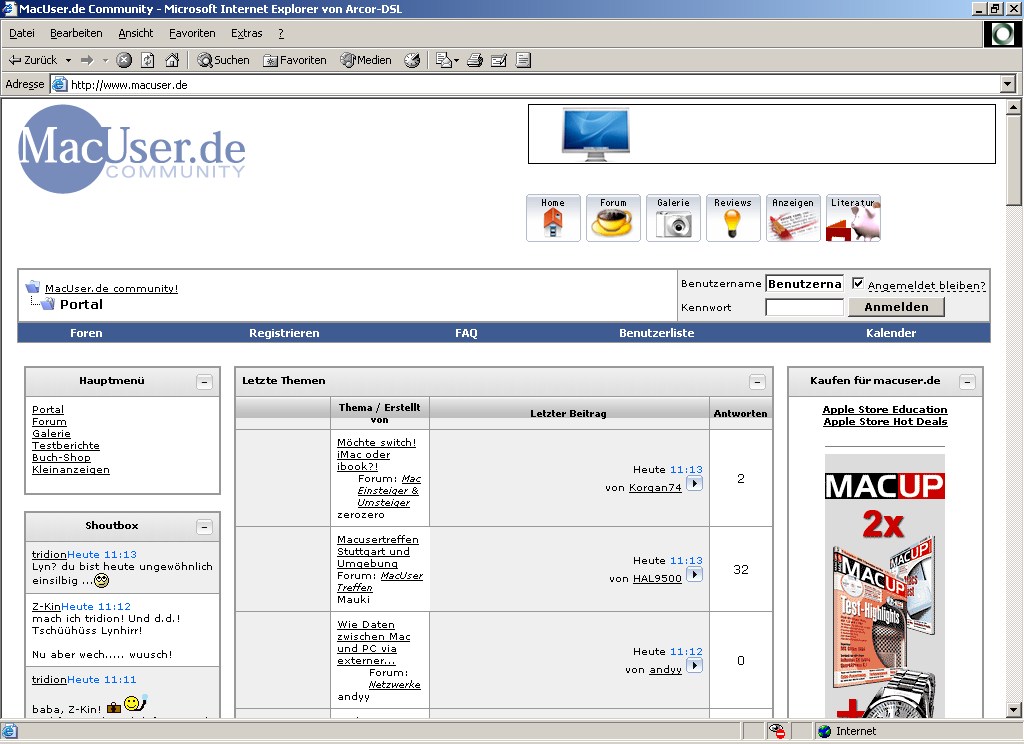
Task: Click the Benutzername input field
Action: coord(804,284)
